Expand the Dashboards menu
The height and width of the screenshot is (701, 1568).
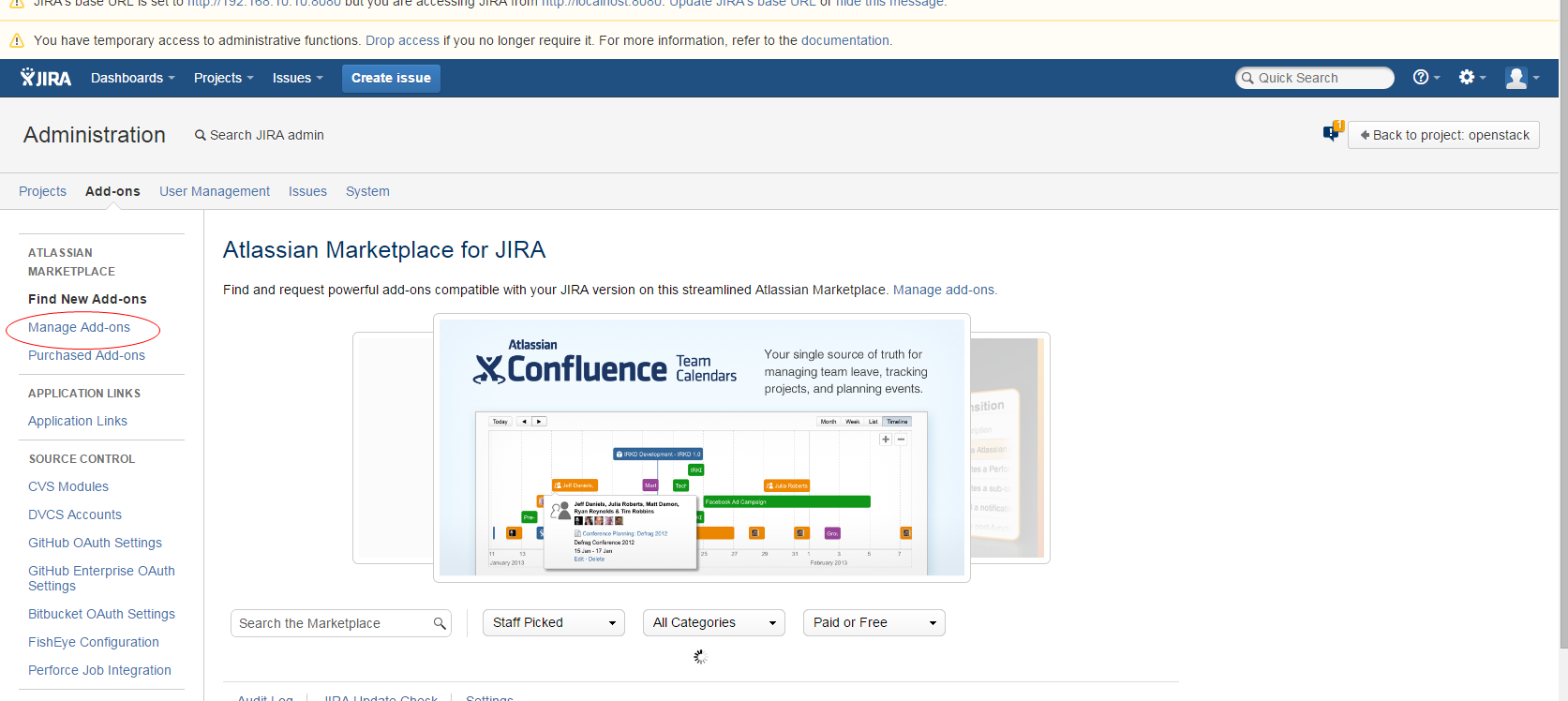coord(132,78)
